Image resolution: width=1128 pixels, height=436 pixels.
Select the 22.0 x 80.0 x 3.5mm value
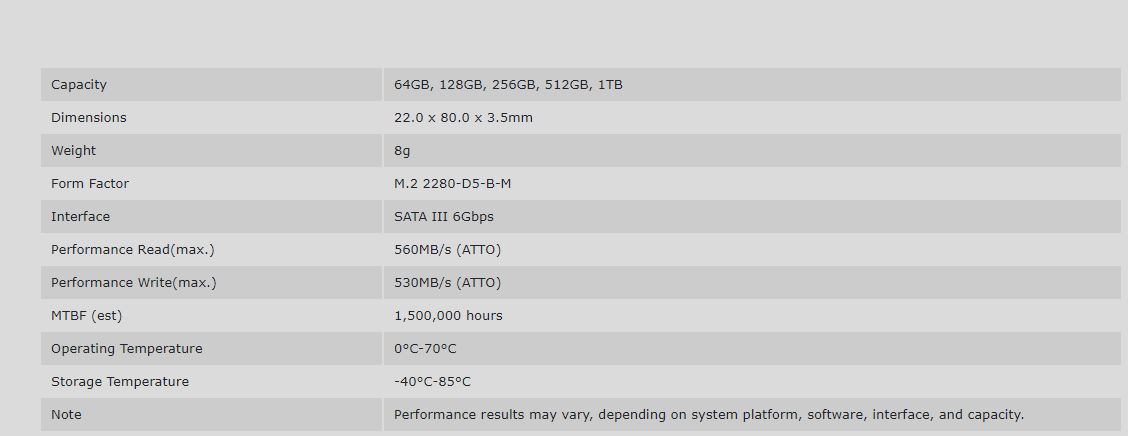463,117
